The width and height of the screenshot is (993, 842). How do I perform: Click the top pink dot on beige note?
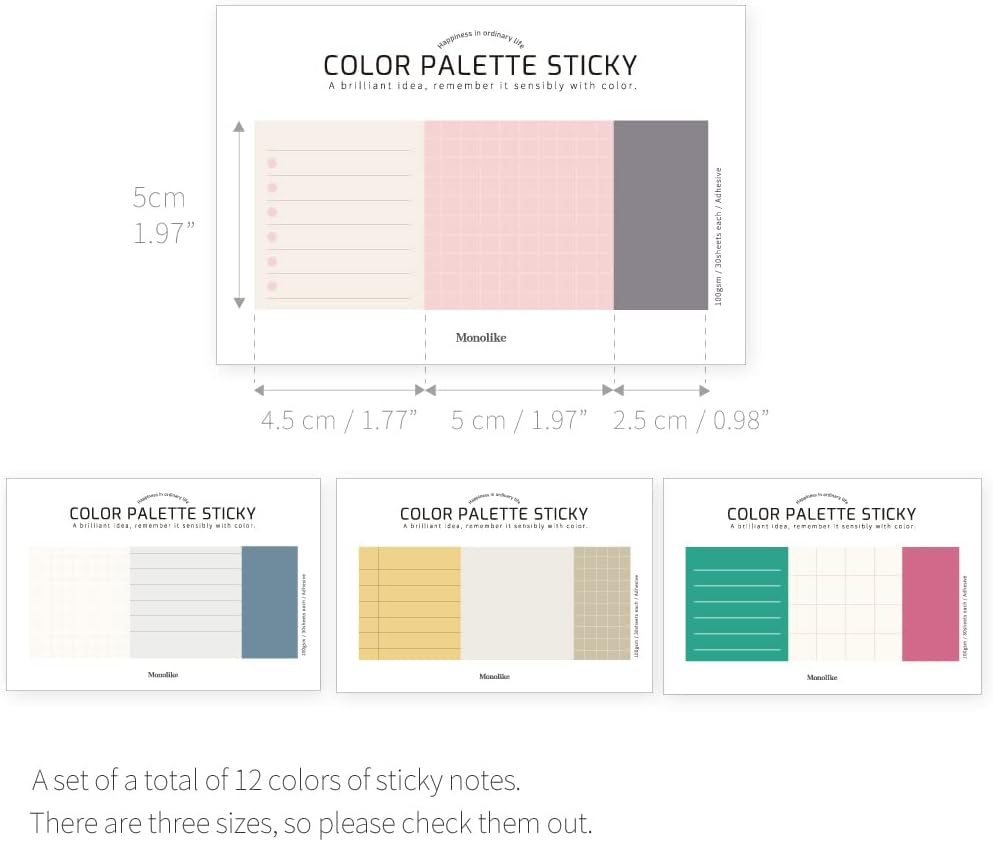271,163
